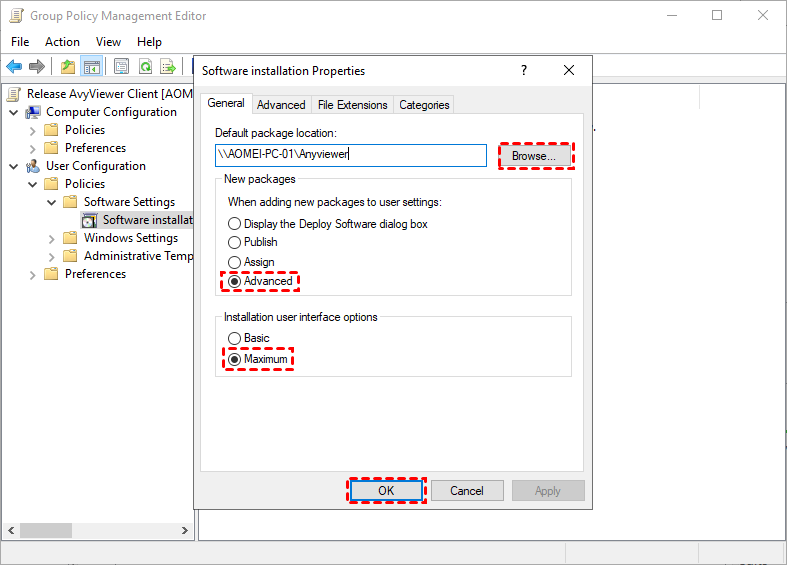Click the tree pane scroll right arrow
Viewport: 787px width, 565px height.
click(184, 530)
